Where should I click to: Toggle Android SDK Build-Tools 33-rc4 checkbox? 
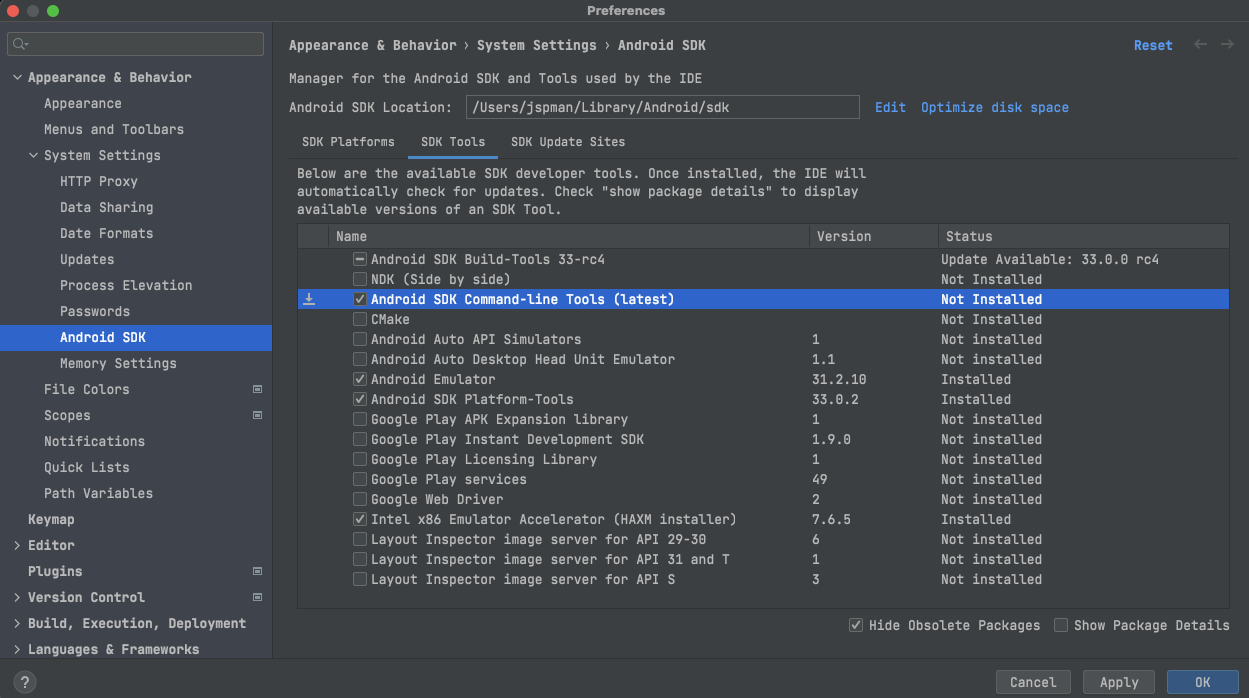click(x=360, y=259)
